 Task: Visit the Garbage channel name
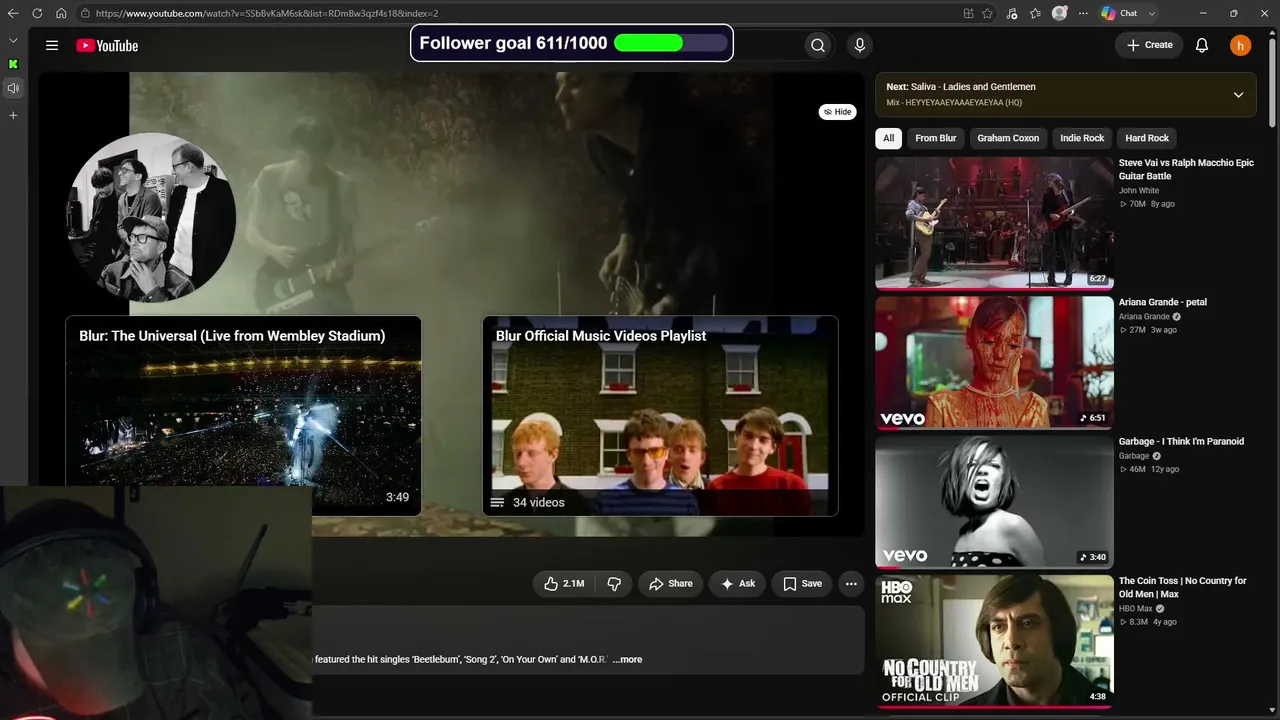(1135, 456)
